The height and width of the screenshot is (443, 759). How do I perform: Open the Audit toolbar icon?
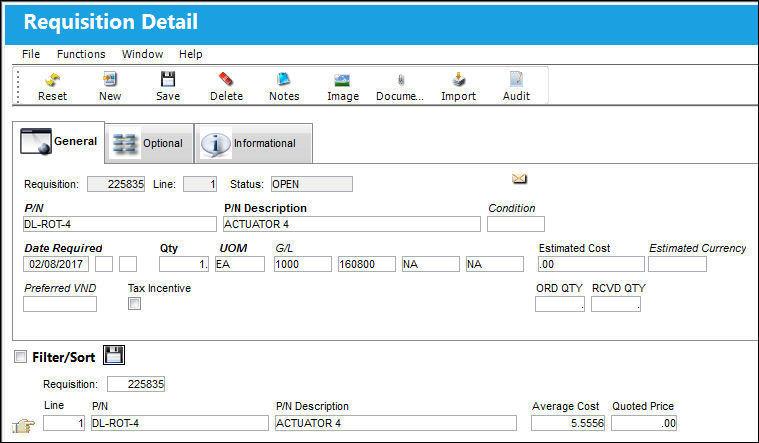coord(516,79)
